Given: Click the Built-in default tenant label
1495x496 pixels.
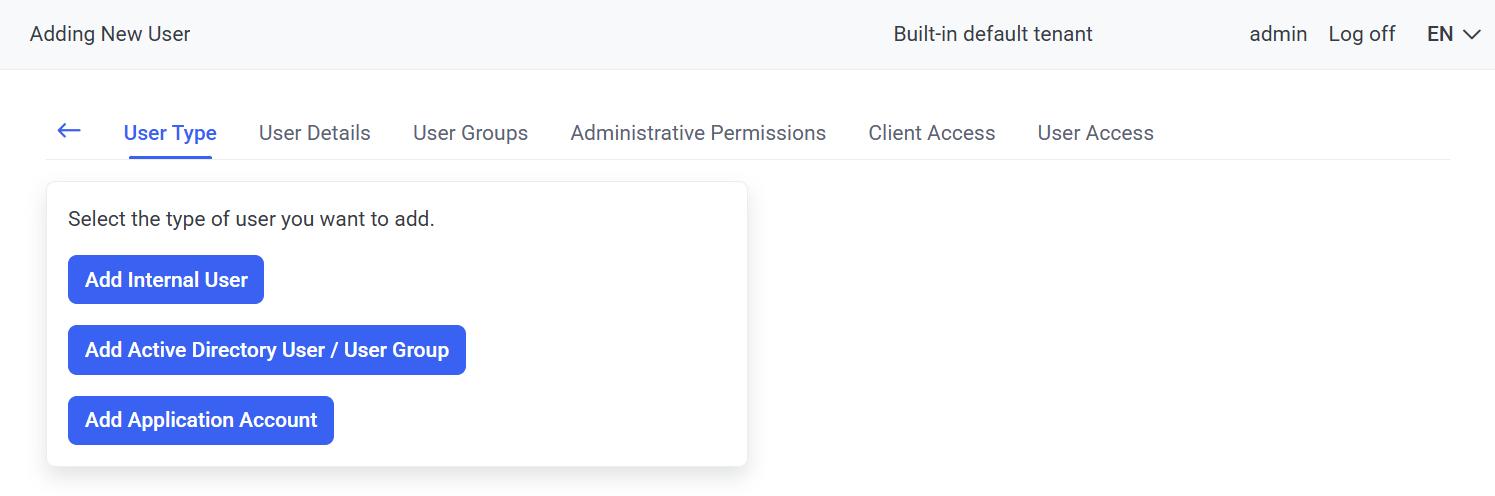Looking at the screenshot, I should tap(992, 34).
